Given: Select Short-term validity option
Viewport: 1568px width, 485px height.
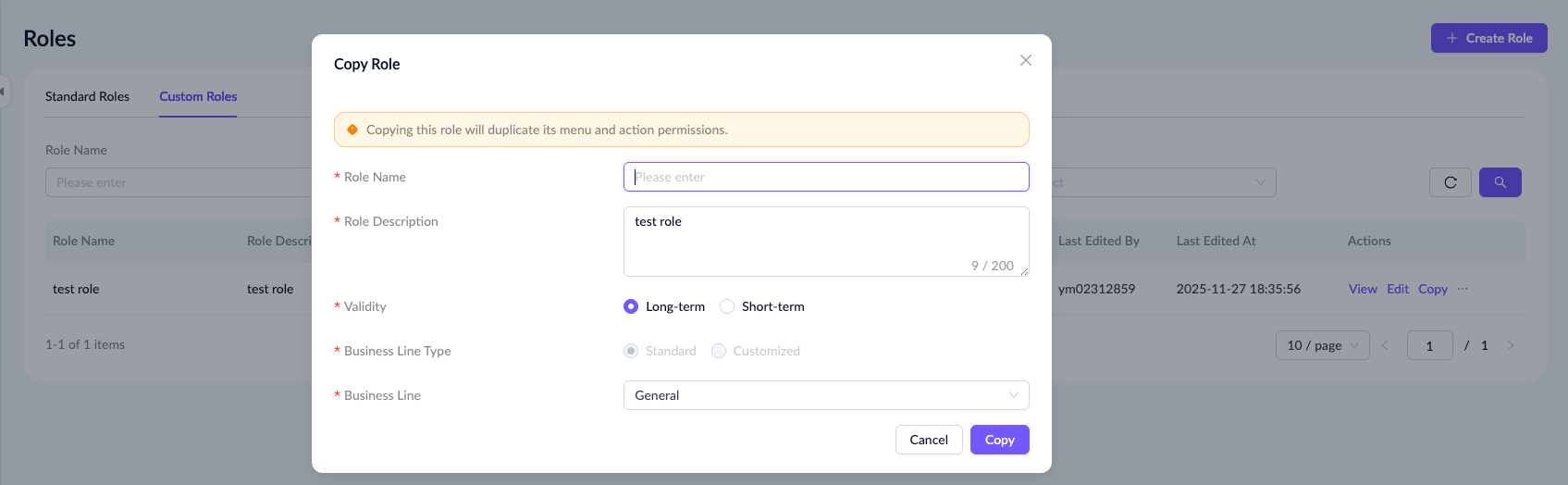Looking at the screenshot, I should (727, 306).
